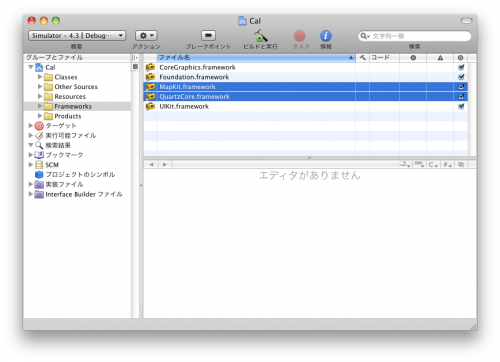Select the Foundation.framework file name
Image resolution: width=500 pixels, height=362 pixels.
pos(194,77)
